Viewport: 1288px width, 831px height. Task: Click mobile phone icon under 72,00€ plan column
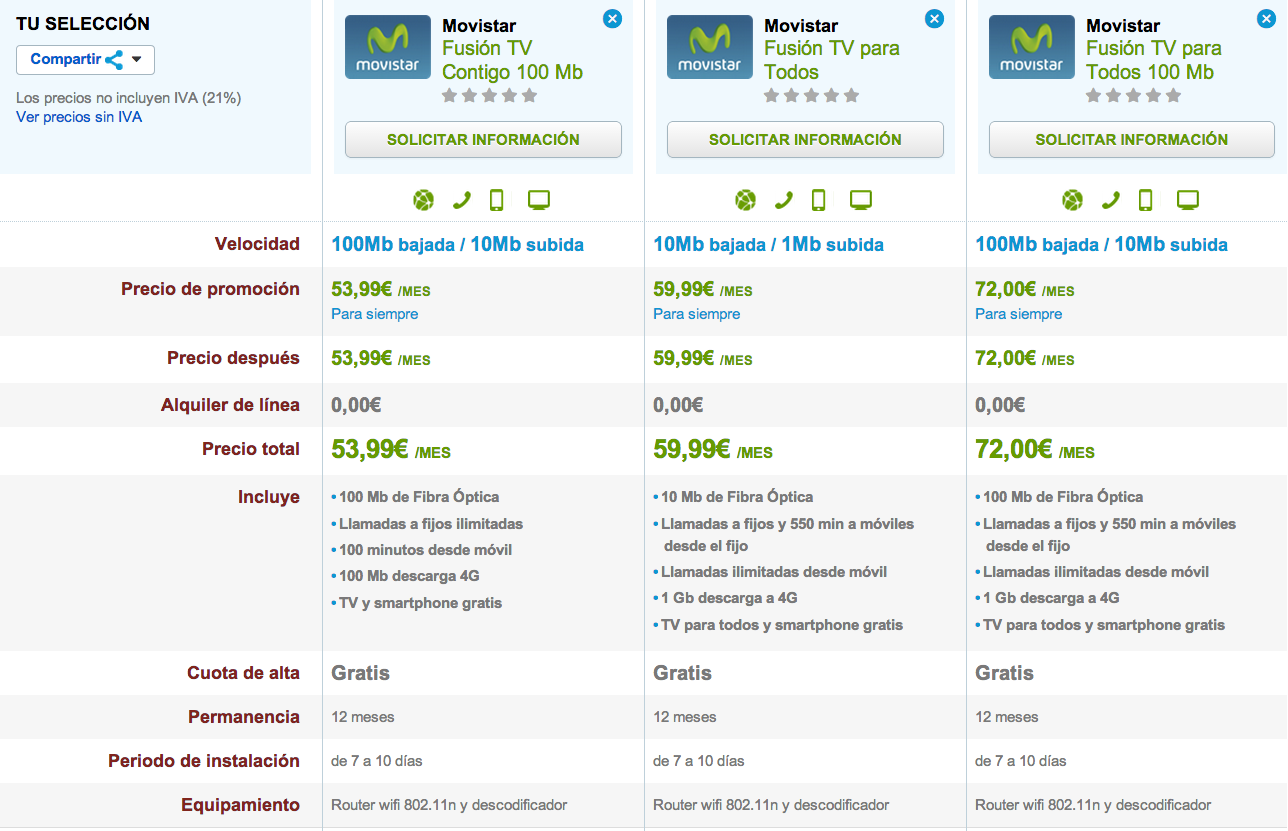(x=1146, y=200)
